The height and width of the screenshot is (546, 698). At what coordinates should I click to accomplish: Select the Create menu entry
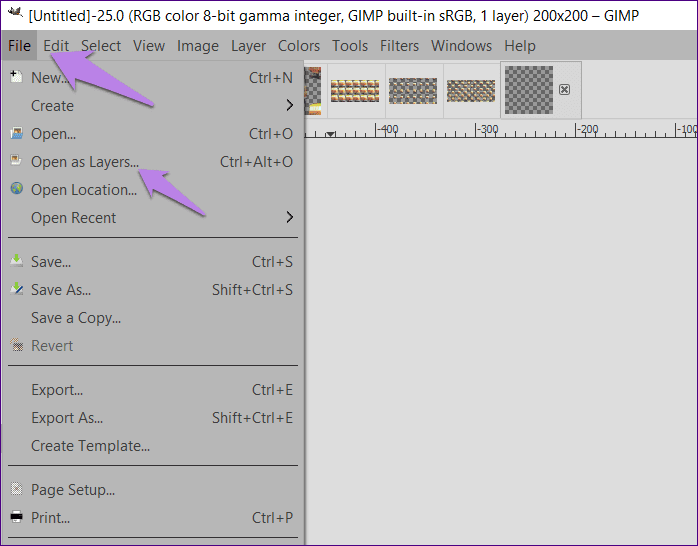point(153,105)
